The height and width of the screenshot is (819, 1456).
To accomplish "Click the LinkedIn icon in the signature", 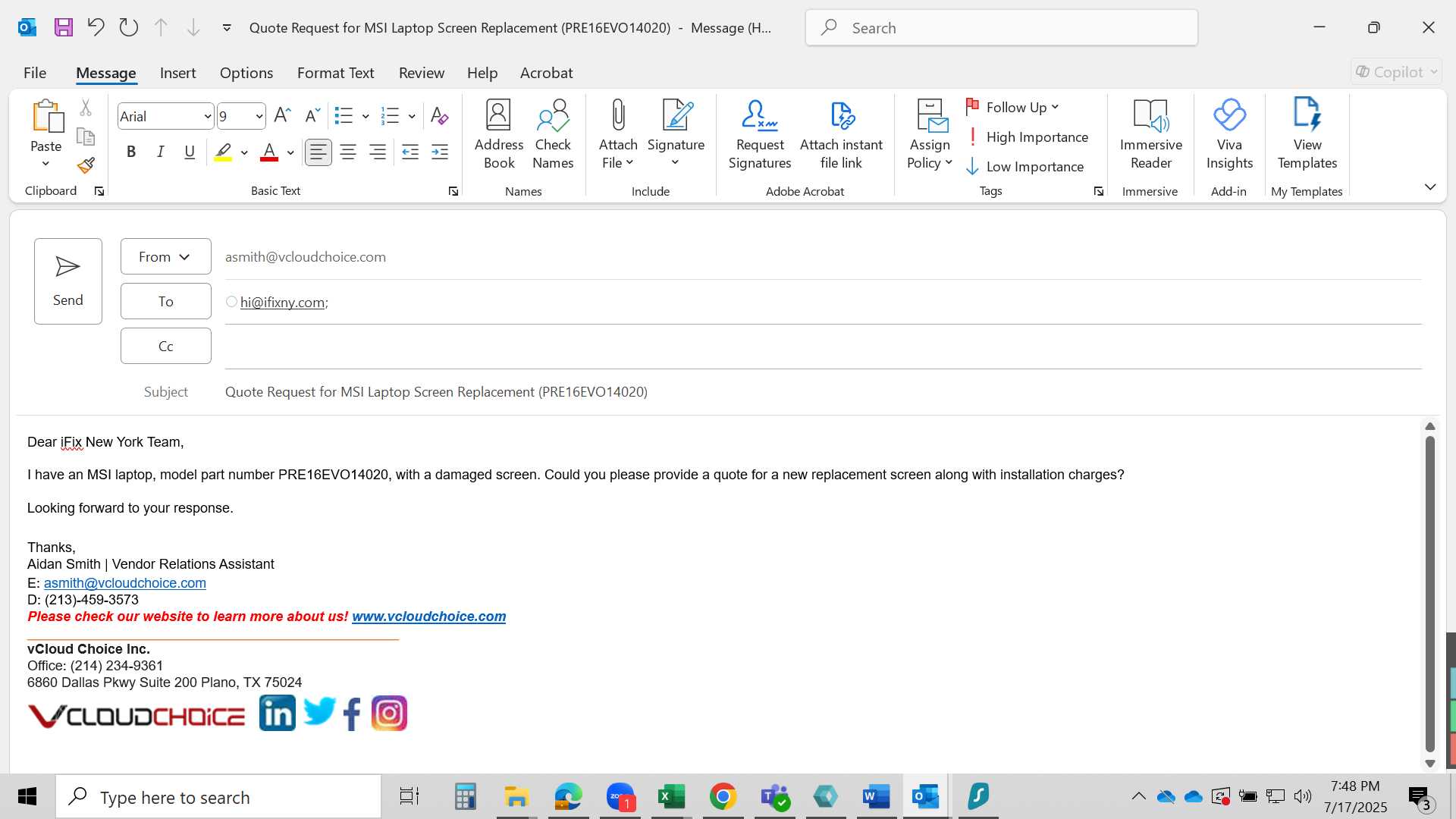I will (x=278, y=714).
